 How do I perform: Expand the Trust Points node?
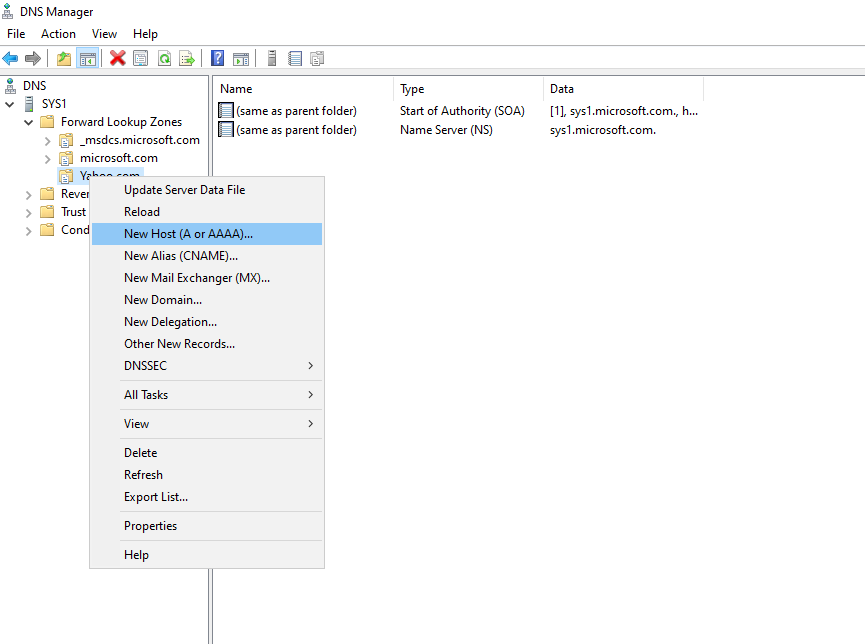click(x=29, y=212)
